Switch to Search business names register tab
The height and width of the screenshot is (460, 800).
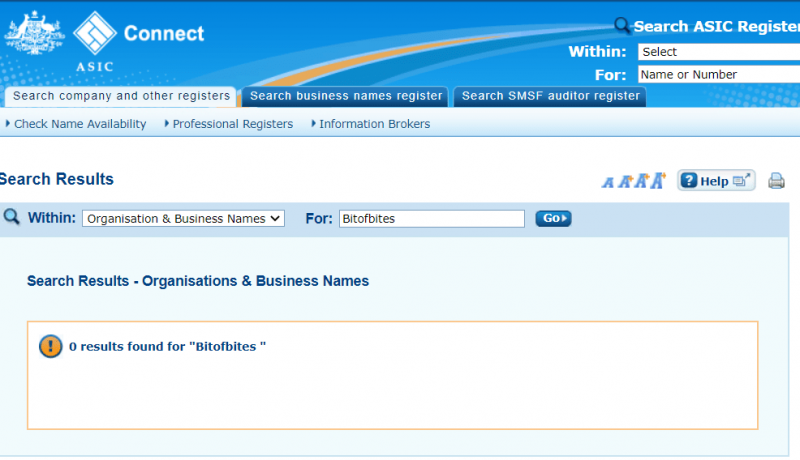click(345, 96)
